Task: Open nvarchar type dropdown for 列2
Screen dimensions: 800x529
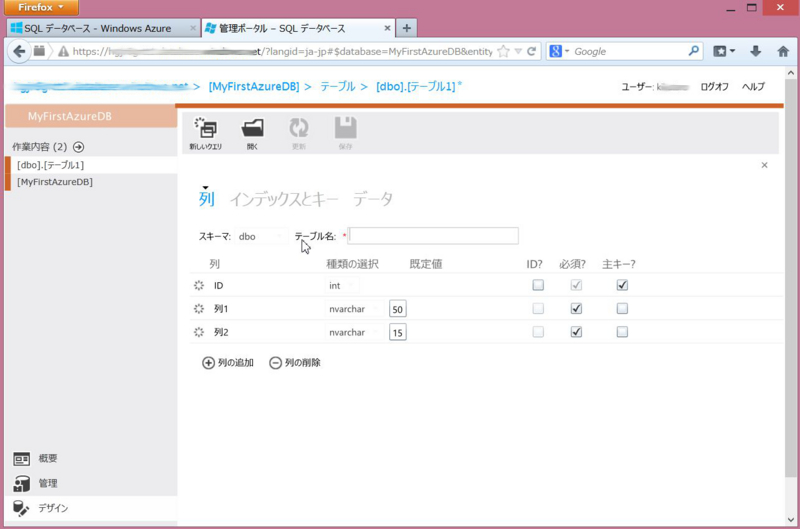Action: coord(354,333)
